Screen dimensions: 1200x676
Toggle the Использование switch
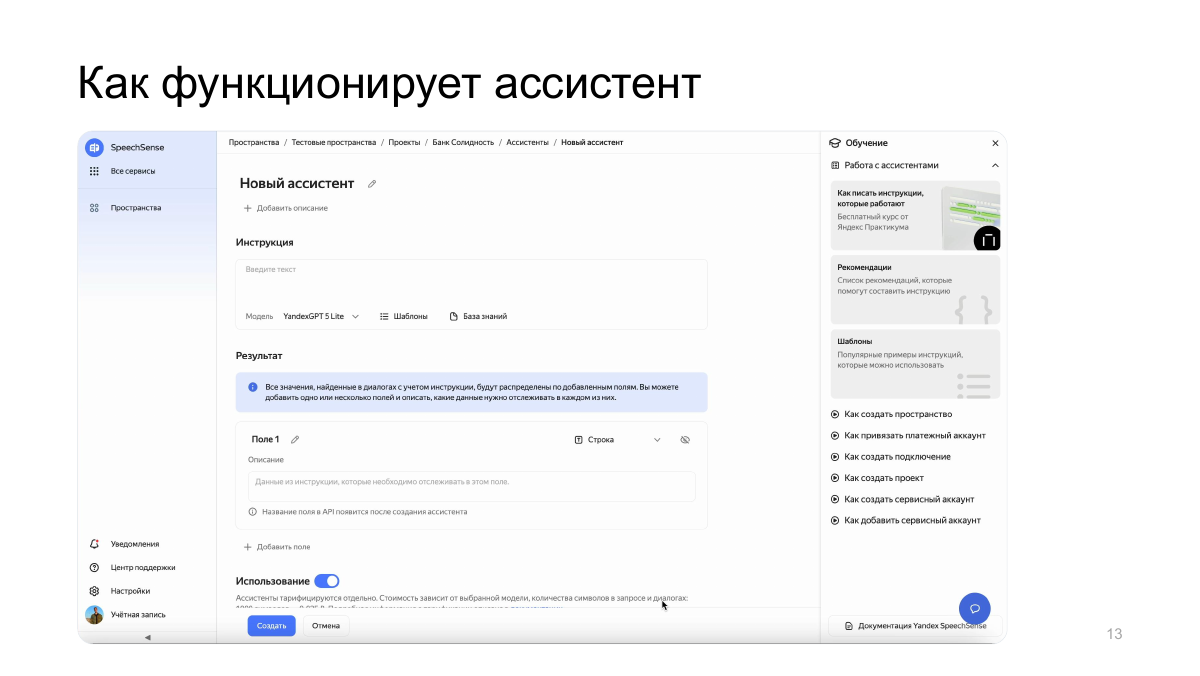click(x=327, y=581)
